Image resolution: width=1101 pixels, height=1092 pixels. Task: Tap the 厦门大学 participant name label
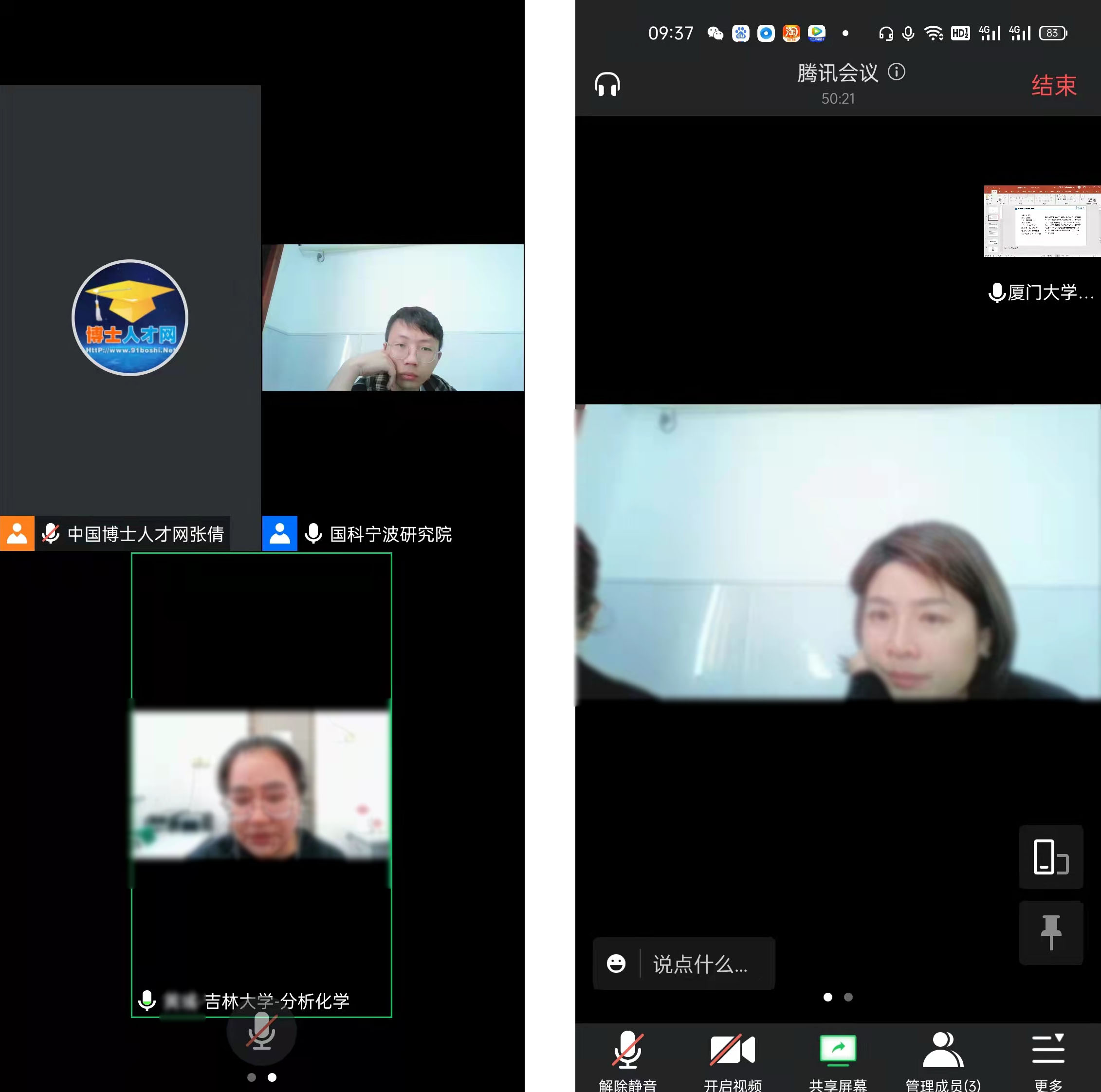click(1050, 292)
